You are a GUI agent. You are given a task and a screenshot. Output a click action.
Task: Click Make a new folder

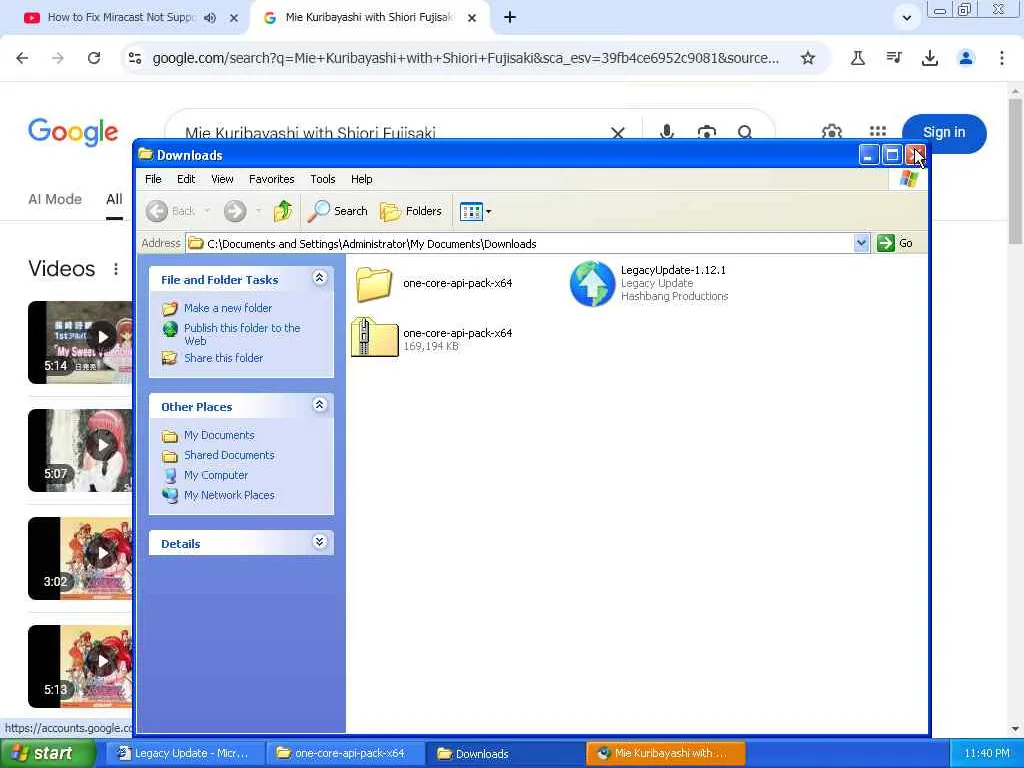(x=228, y=308)
